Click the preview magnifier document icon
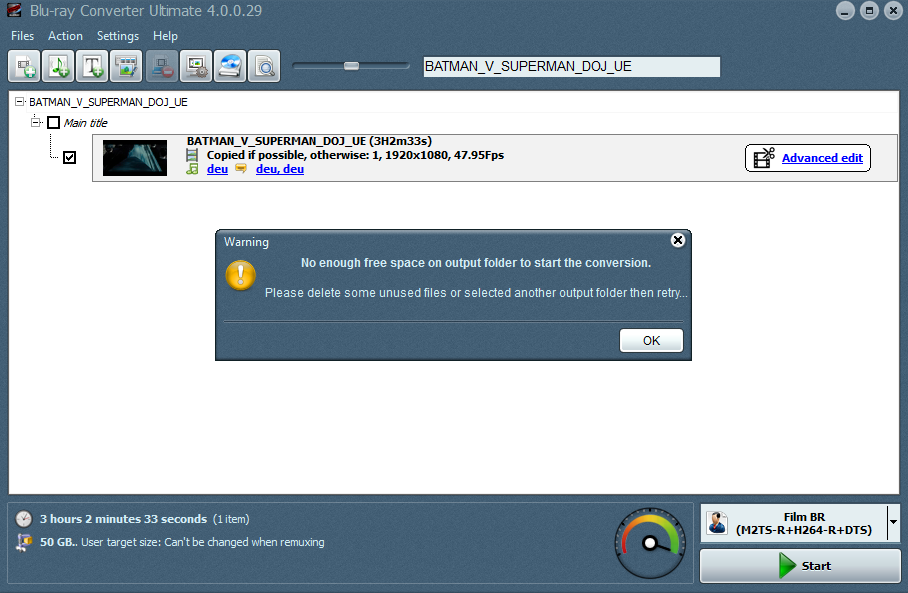The height and width of the screenshot is (593, 908). pyautogui.click(x=264, y=67)
